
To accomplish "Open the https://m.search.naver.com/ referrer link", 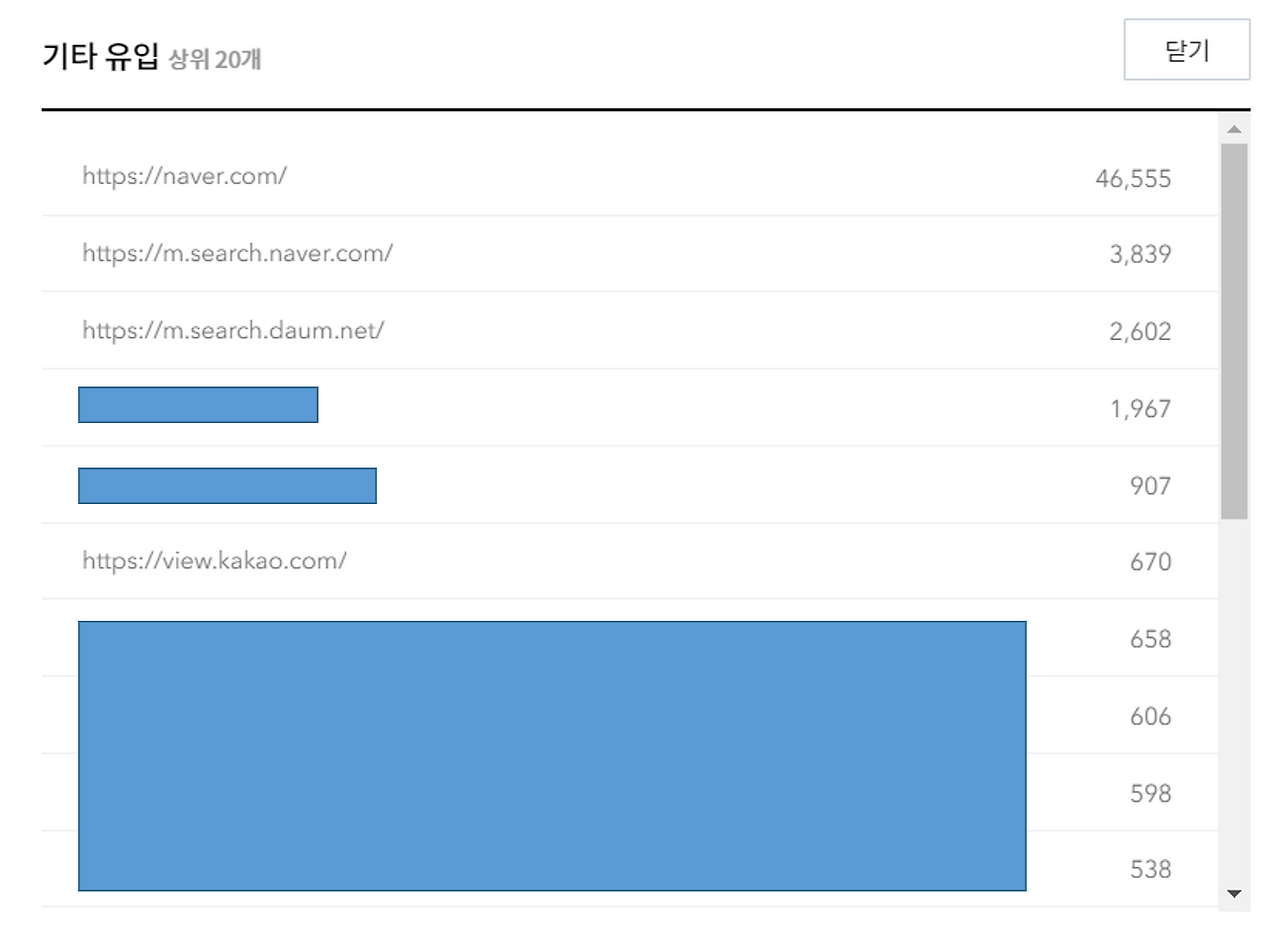I will [x=237, y=253].
